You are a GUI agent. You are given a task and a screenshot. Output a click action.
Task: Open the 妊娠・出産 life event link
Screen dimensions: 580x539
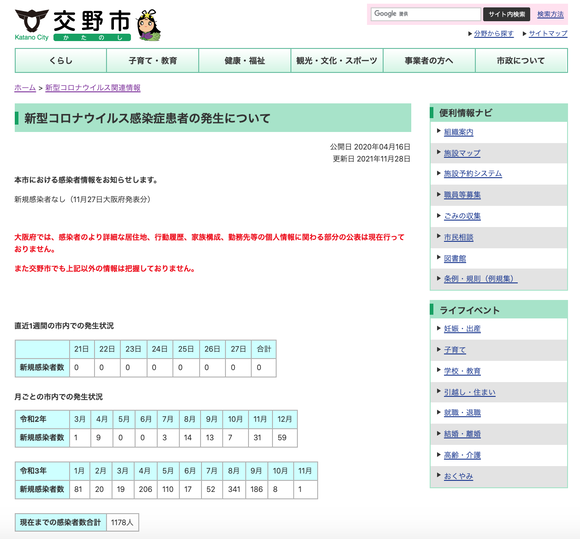[462, 329]
